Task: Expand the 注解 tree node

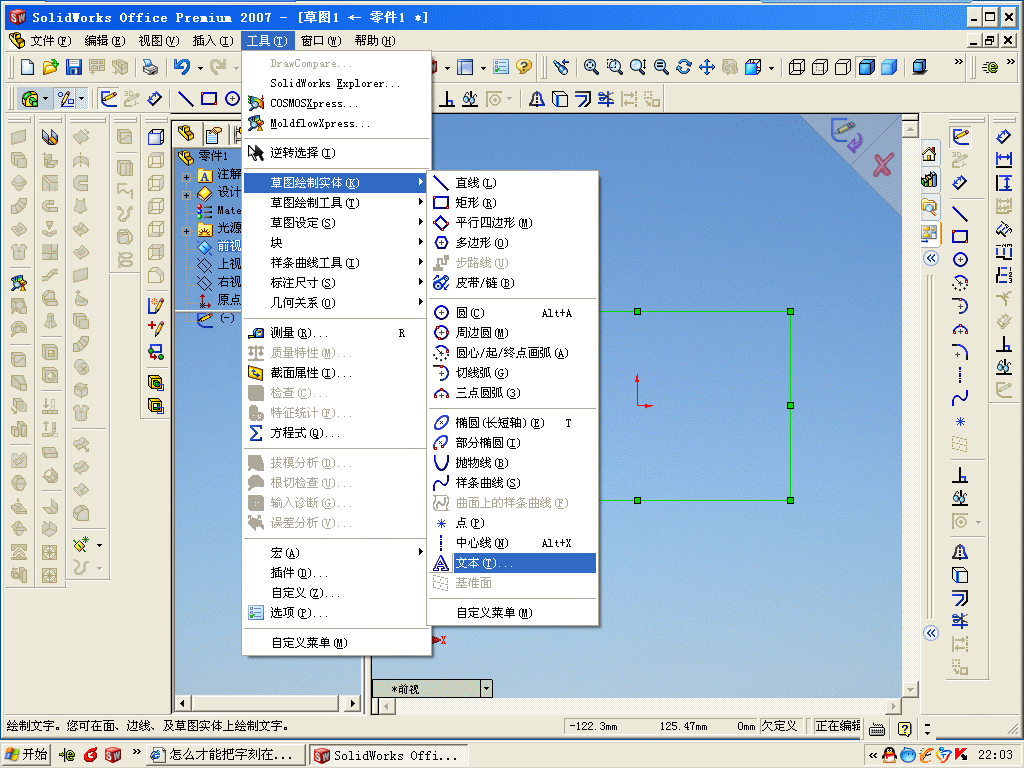Action: click(x=187, y=176)
